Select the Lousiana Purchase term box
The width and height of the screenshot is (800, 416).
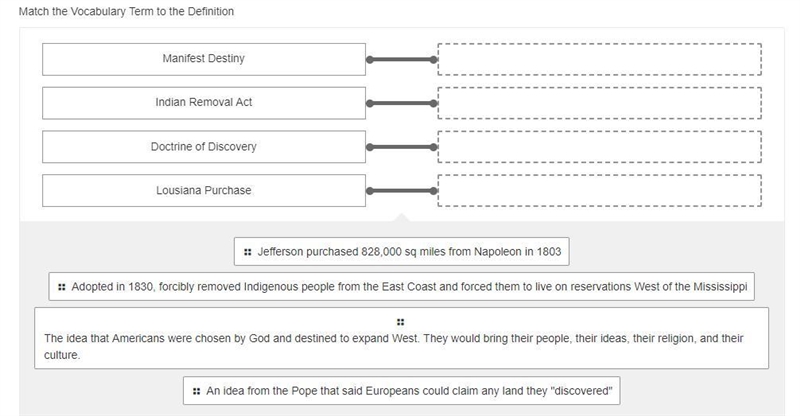point(204,190)
